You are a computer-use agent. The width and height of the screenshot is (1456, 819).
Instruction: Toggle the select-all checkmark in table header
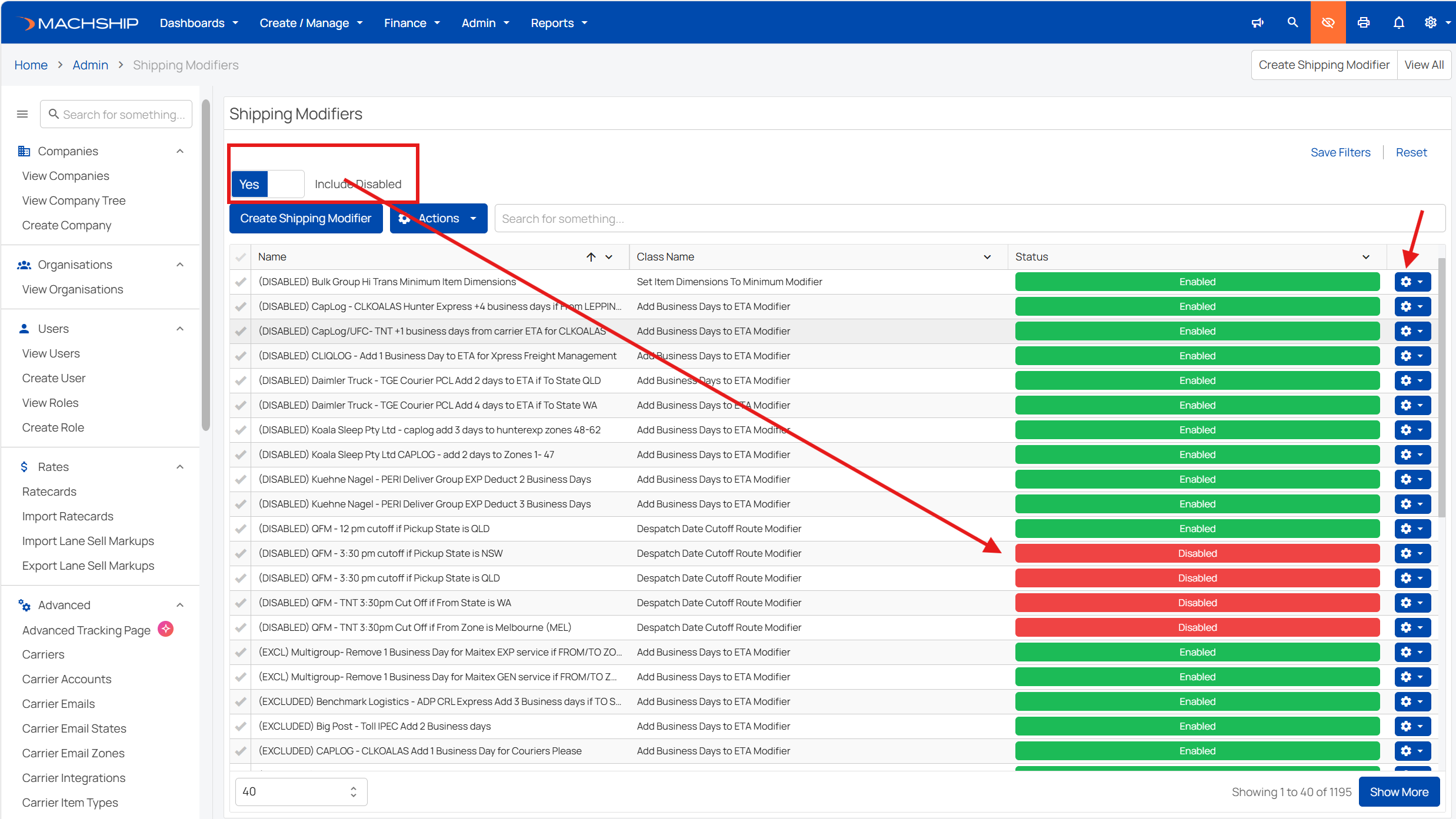(x=241, y=257)
